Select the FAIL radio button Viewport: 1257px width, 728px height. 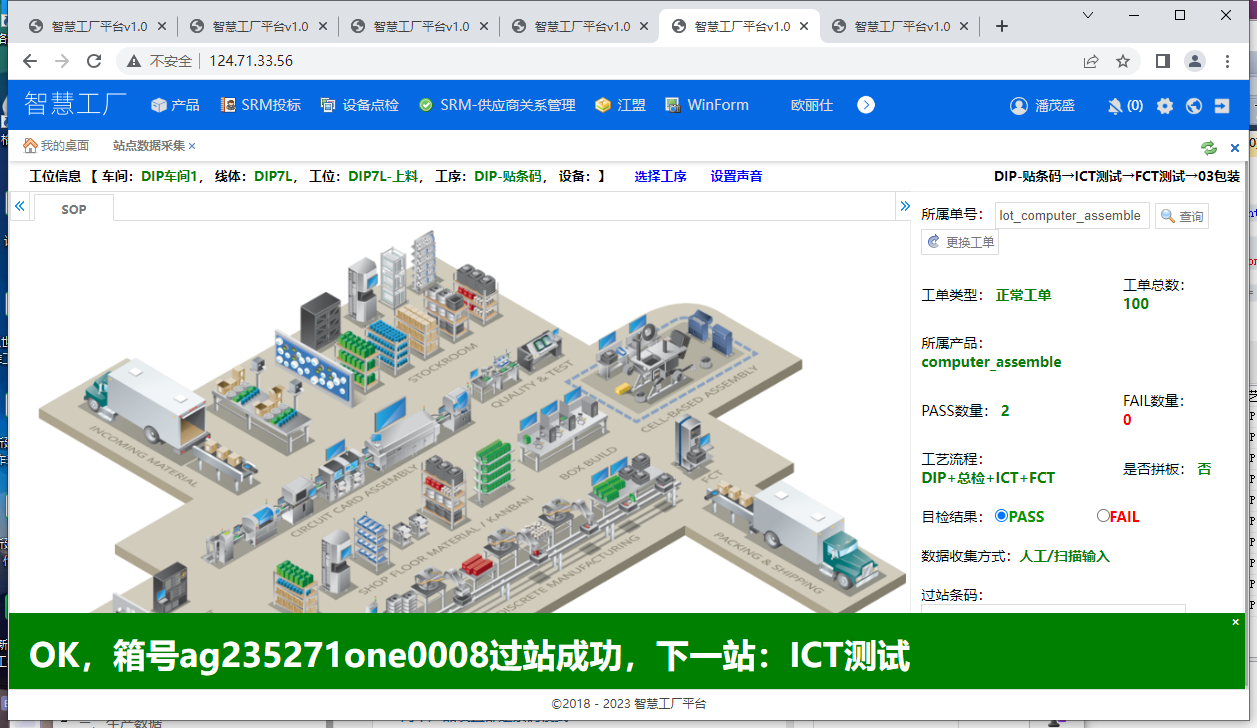1103,516
